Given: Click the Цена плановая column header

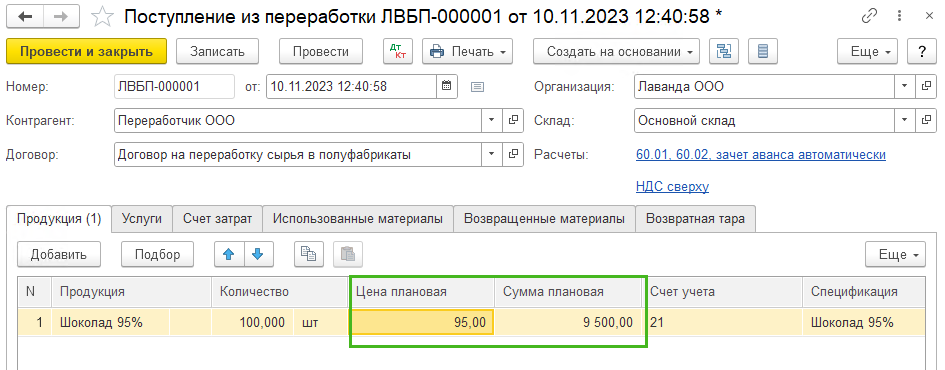Looking at the screenshot, I should click(422, 292).
